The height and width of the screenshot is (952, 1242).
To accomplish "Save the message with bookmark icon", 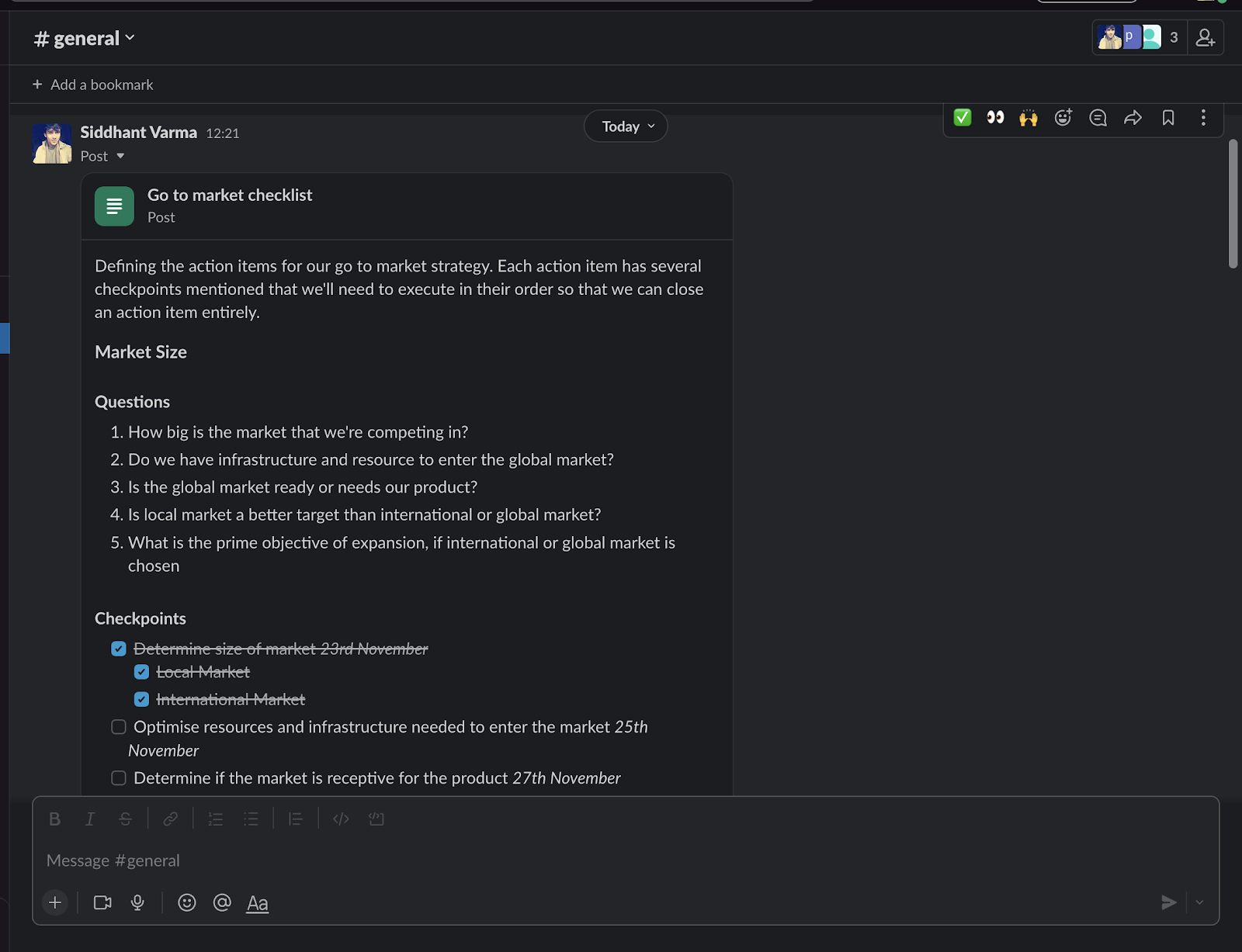I will click(x=1168, y=118).
